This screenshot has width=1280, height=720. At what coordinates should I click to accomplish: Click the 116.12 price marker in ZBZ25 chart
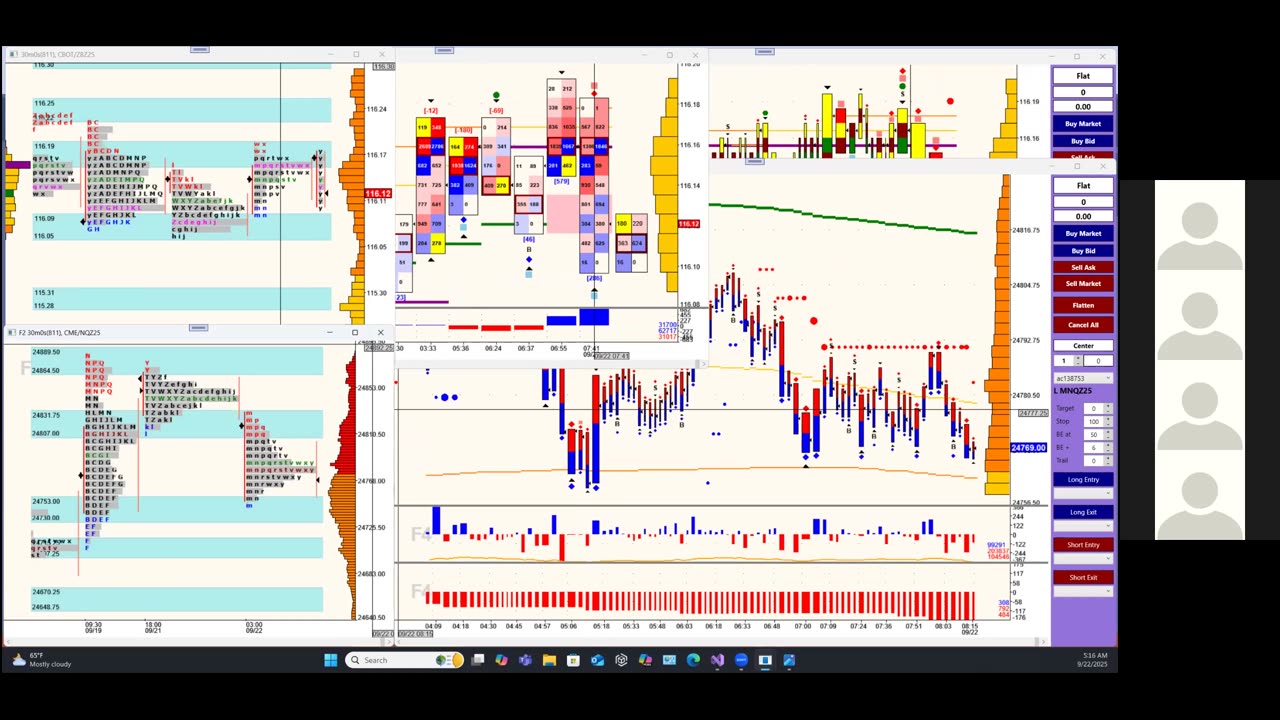click(378, 194)
